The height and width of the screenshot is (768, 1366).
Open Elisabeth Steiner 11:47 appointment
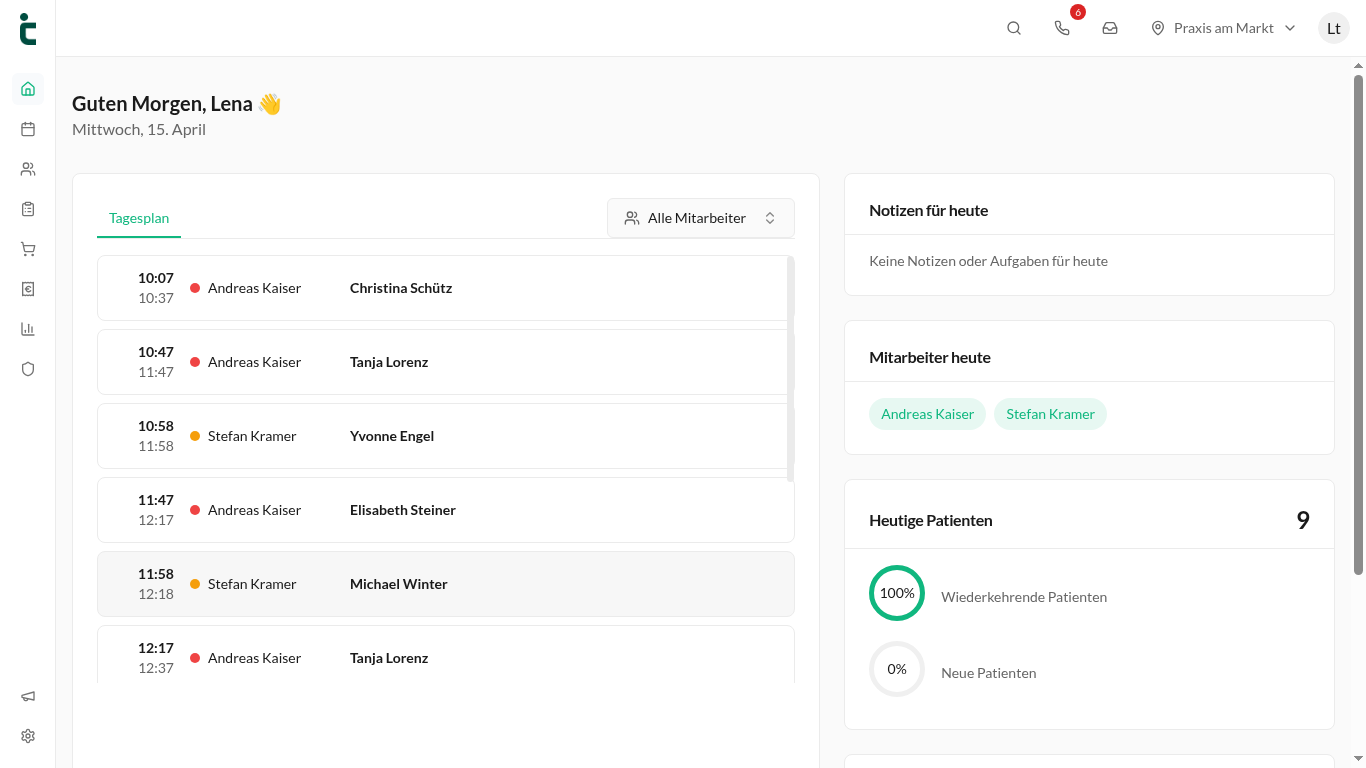[446, 510]
